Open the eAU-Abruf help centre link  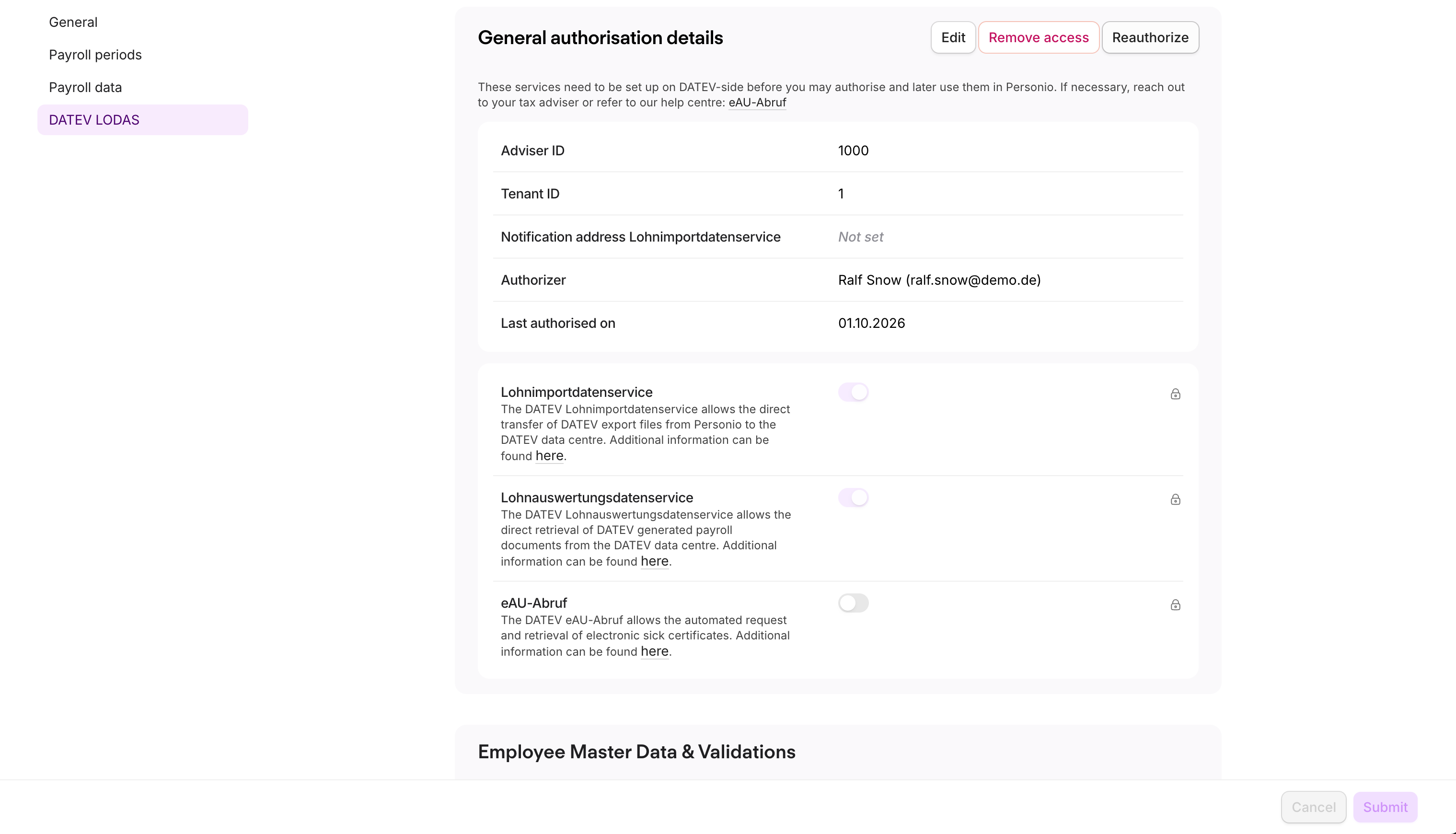click(x=757, y=103)
